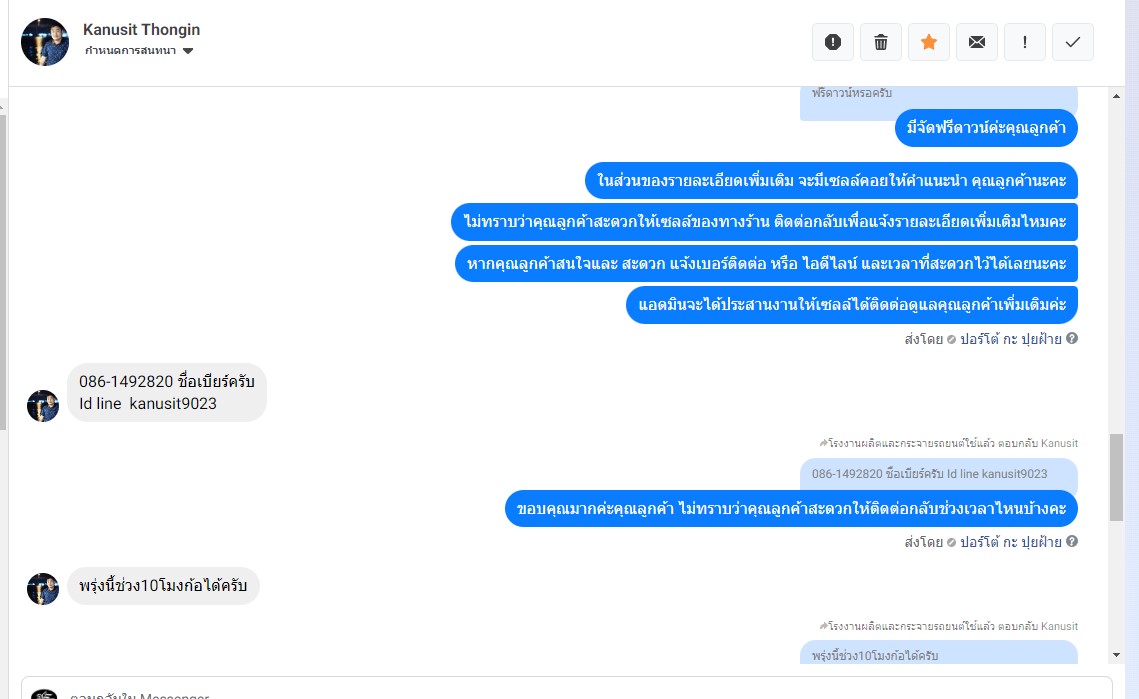The image size is (1139, 699).
Task: Click the help icon beside first sender name
Action: point(1072,339)
